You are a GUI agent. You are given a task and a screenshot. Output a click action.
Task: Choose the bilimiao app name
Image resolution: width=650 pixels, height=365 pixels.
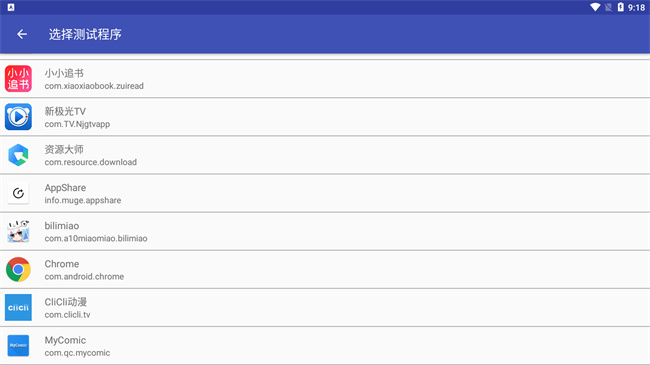coord(62,226)
